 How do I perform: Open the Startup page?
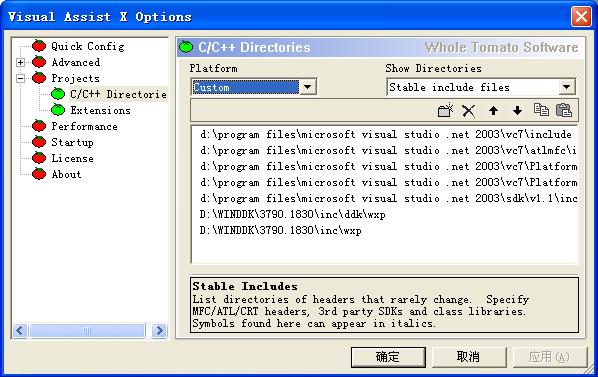(72, 142)
